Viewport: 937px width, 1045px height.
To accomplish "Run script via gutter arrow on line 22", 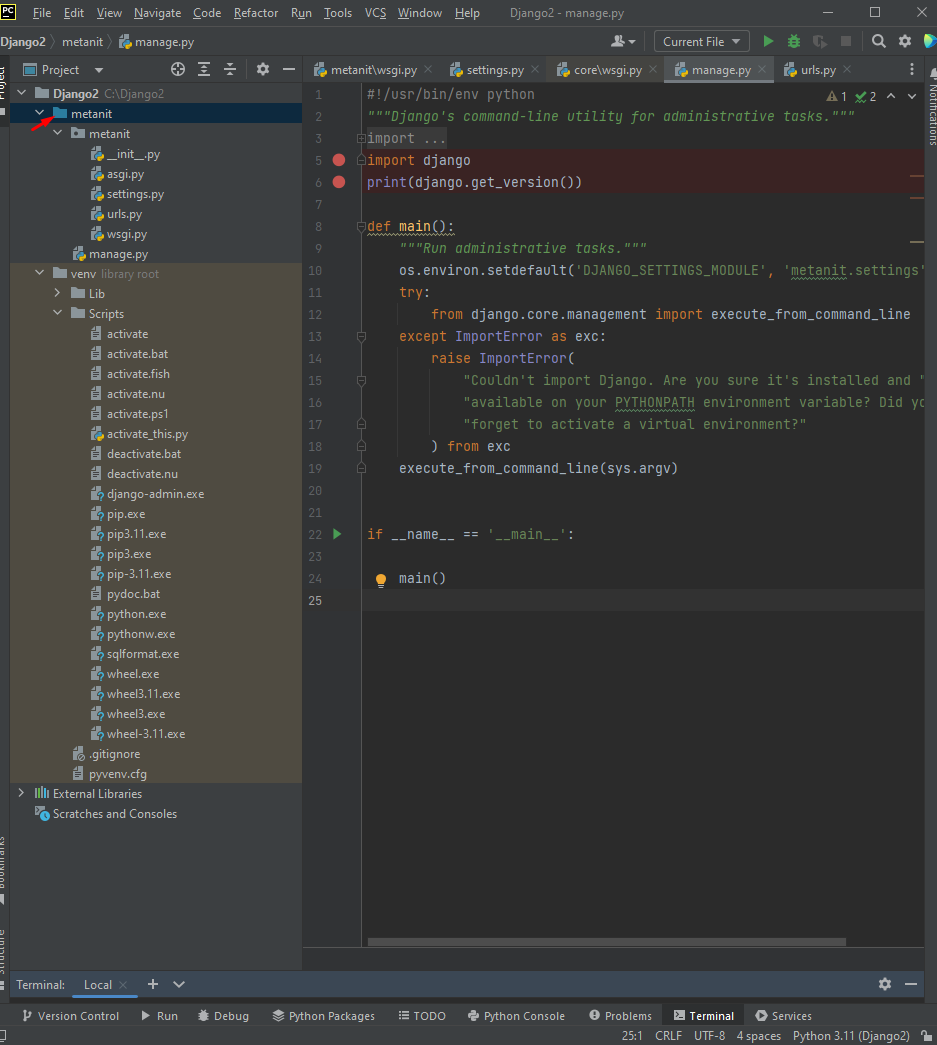I will [x=337, y=534].
